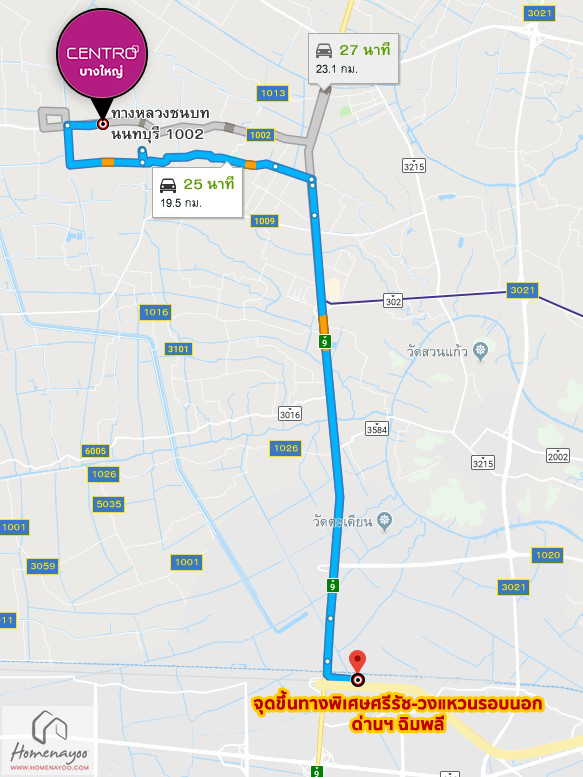Click the green route 9 shield near 302
Viewport: 583px width, 777px height.
pyautogui.click(x=325, y=341)
